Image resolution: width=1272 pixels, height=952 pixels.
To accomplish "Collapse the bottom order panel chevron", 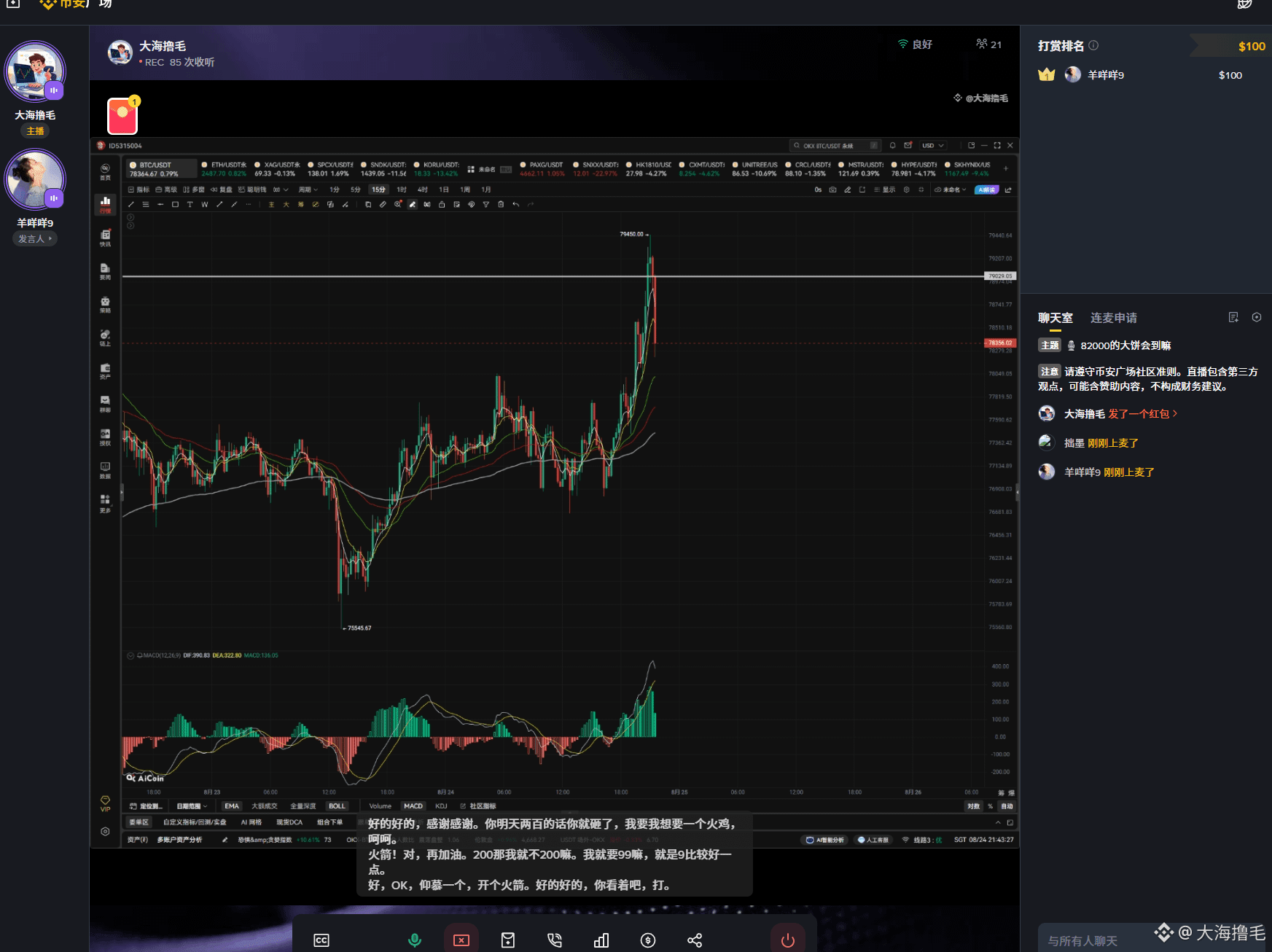I will pyautogui.click(x=998, y=823).
